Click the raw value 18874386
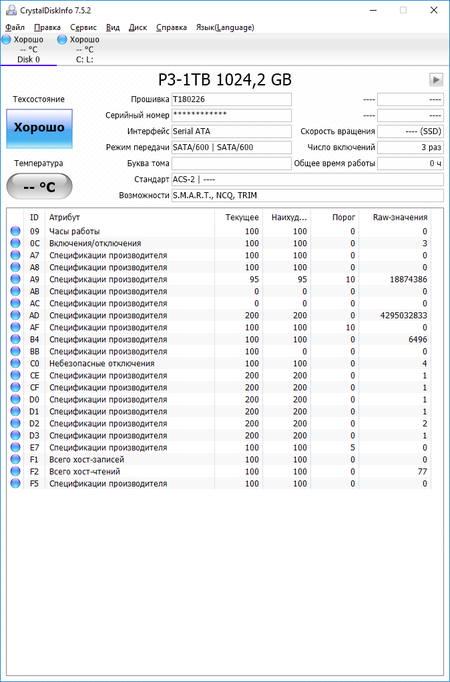450x682 pixels. pyautogui.click(x=408, y=279)
